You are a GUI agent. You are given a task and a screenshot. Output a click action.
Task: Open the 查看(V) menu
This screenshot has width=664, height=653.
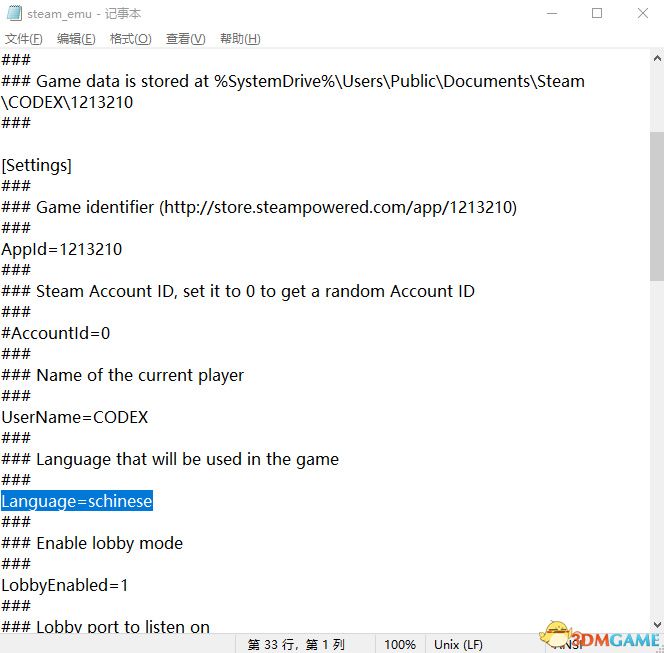point(185,39)
